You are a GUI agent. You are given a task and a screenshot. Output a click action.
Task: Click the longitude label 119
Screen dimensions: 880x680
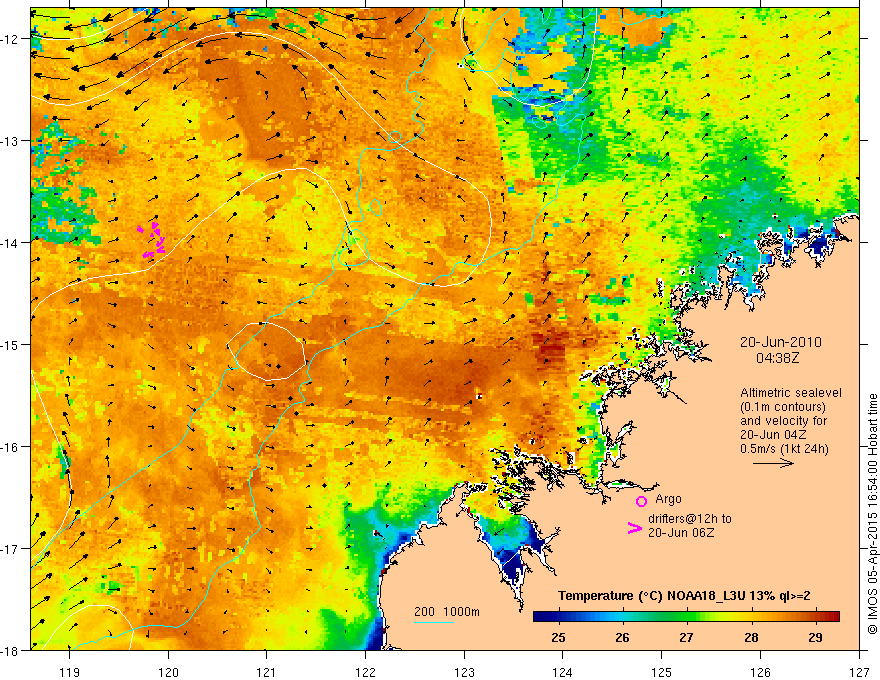point(70,672)
